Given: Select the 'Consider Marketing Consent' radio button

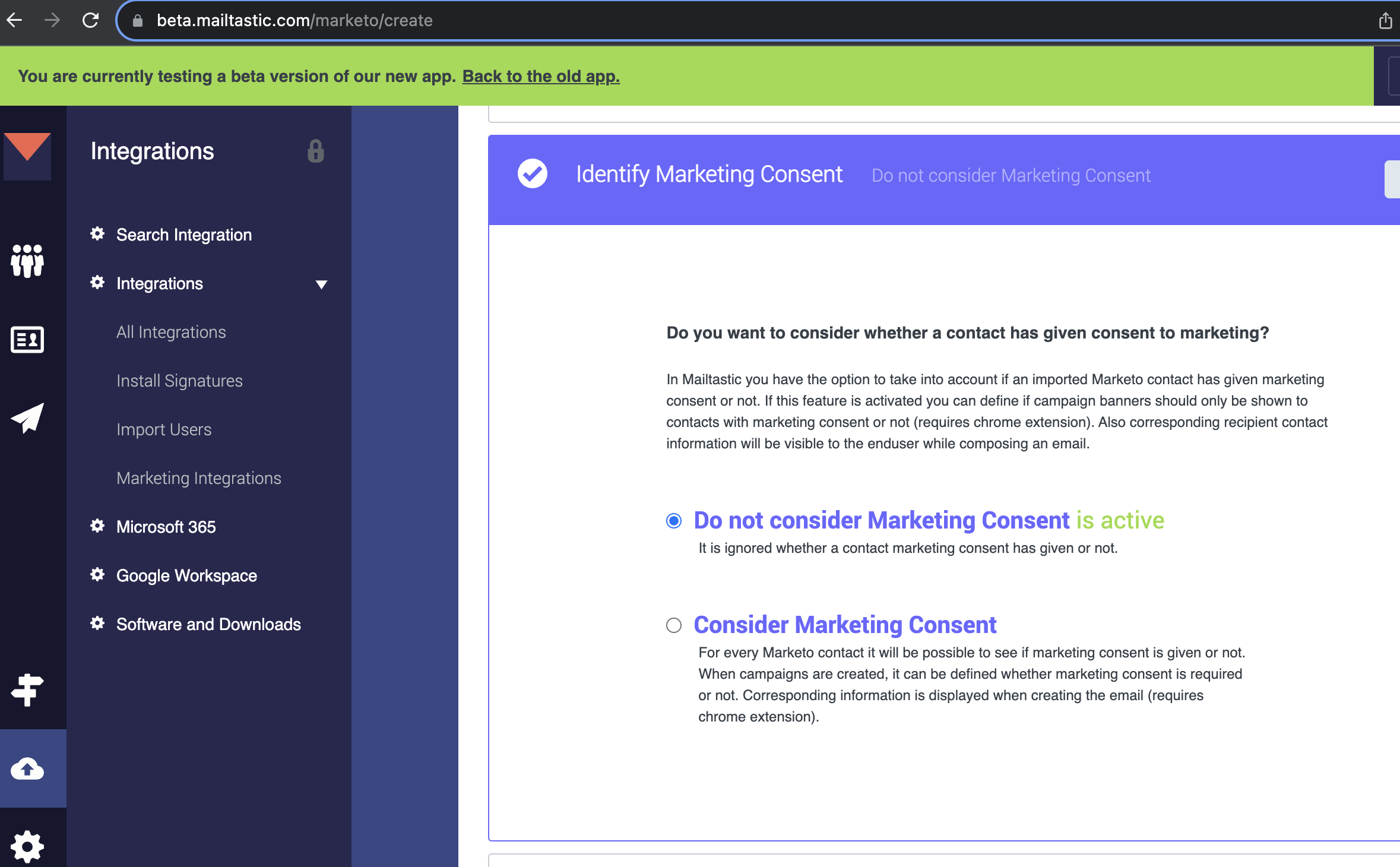Looking at the screenshot, I should point(674,625).
